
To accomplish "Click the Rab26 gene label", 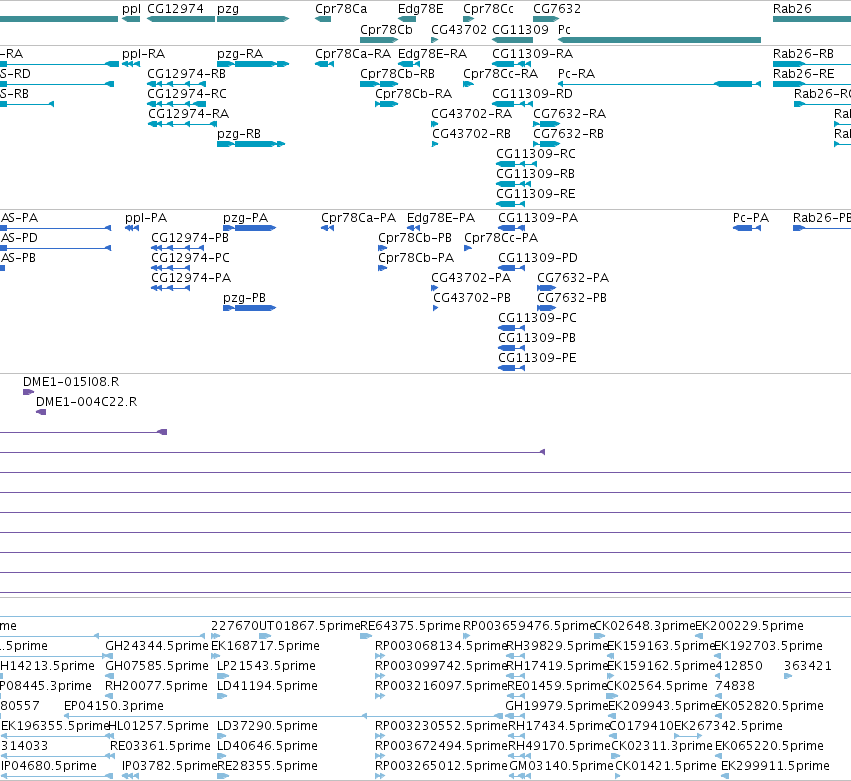I will coord(792,9).
